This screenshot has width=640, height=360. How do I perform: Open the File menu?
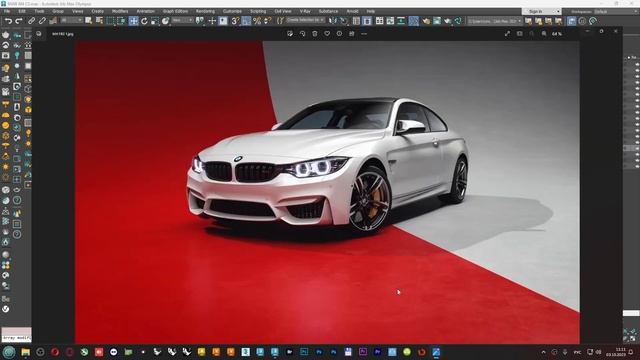click(7, 11)
